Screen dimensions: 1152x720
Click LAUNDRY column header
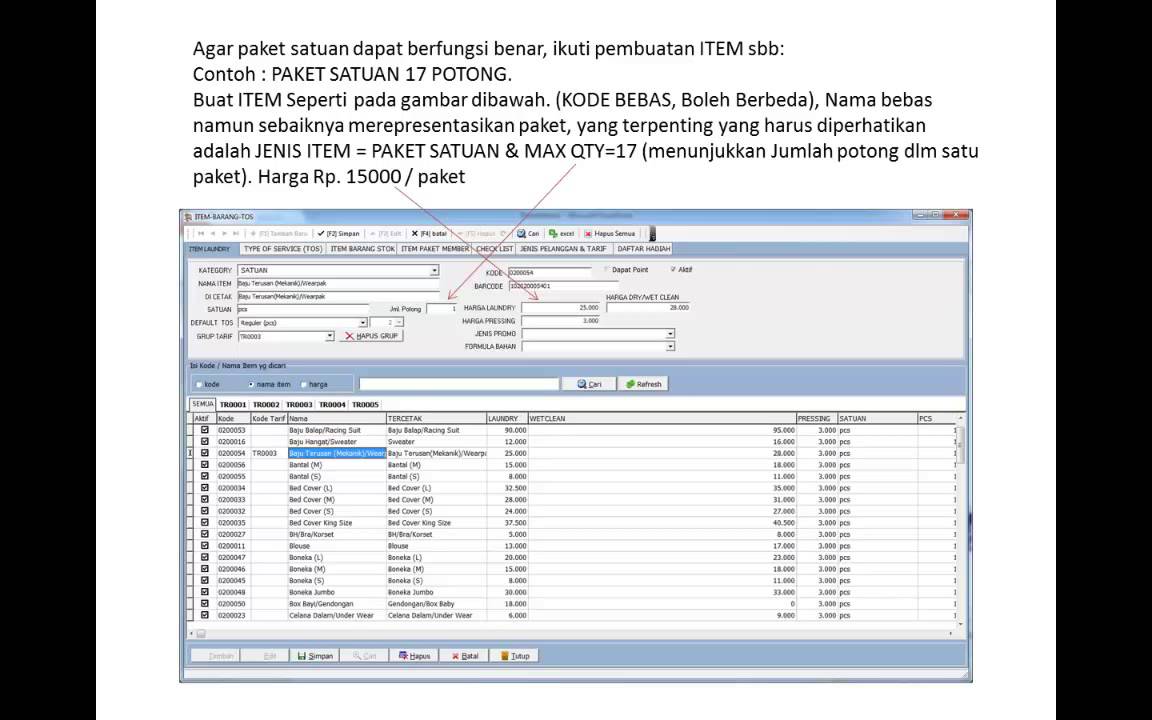click(x=507, y=418)
